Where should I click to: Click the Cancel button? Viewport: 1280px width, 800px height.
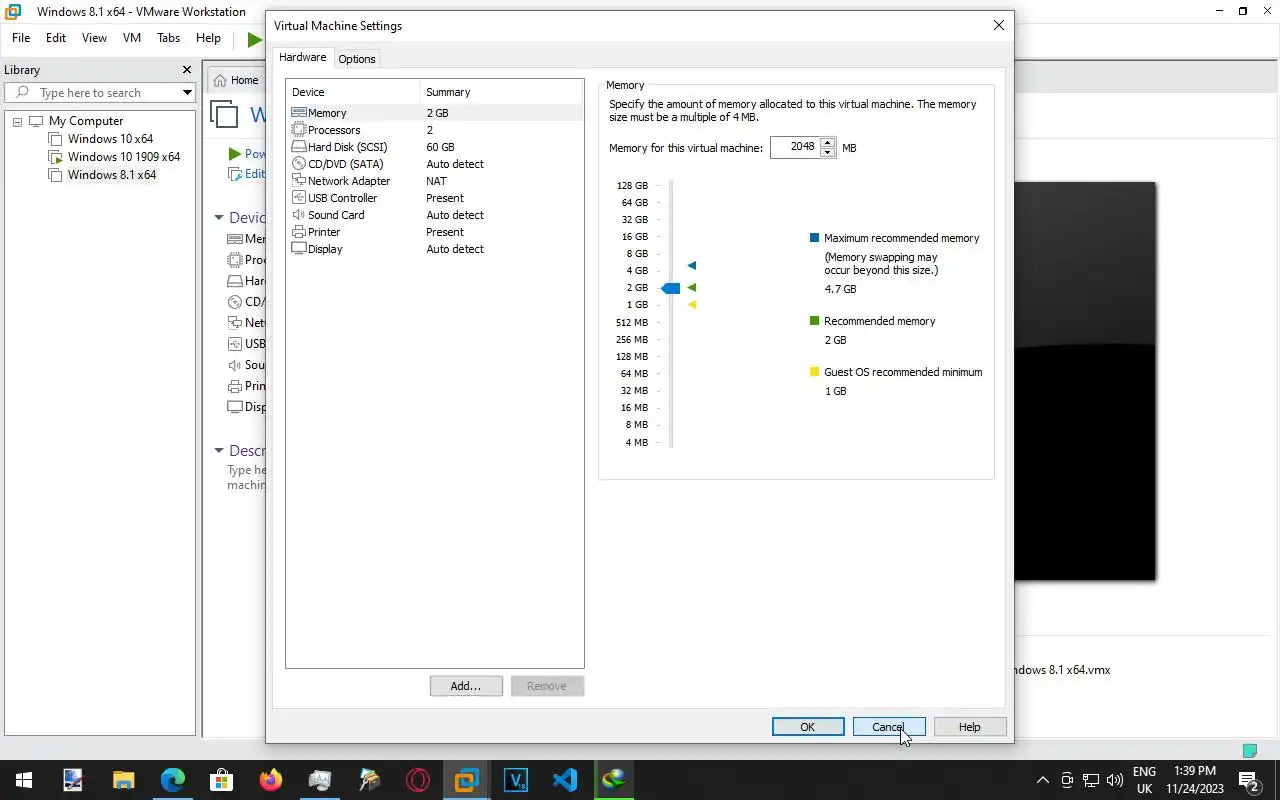pyautogui.click(x=889, y=727)
